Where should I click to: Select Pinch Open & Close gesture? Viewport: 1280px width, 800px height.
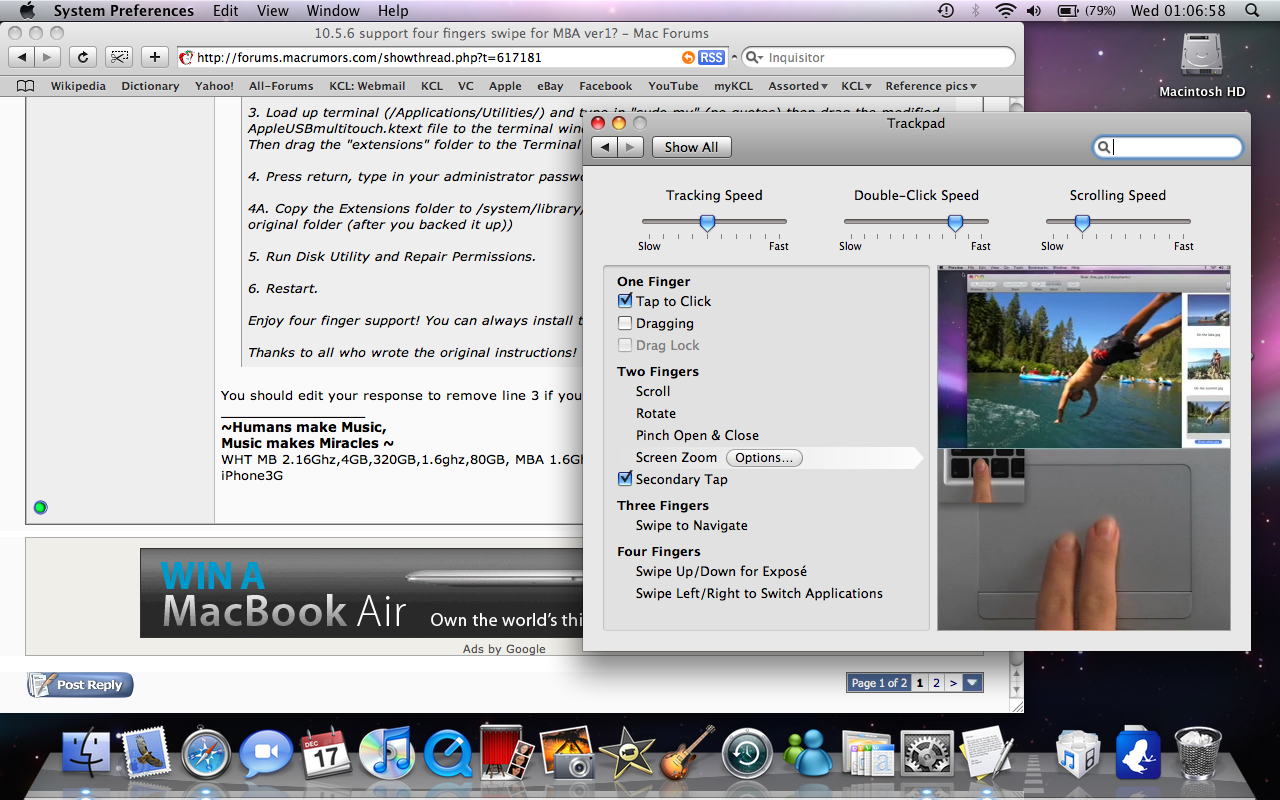click(697, 435)
